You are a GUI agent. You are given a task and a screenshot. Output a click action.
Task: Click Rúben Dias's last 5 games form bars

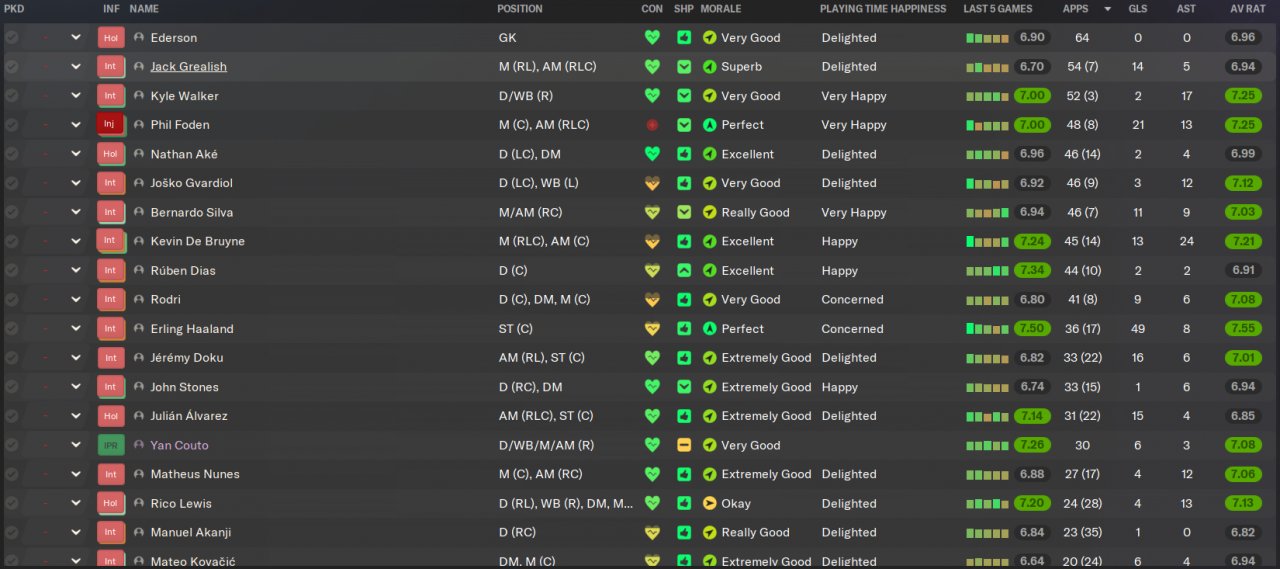point(987,271)
